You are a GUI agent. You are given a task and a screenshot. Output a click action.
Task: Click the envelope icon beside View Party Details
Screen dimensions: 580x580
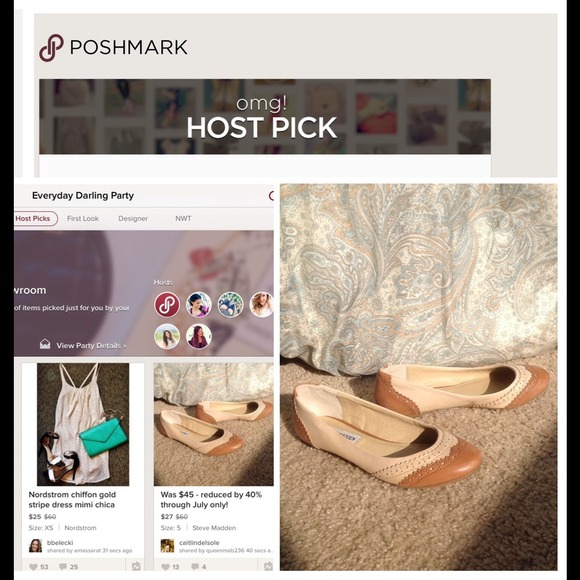click(45, 344)
